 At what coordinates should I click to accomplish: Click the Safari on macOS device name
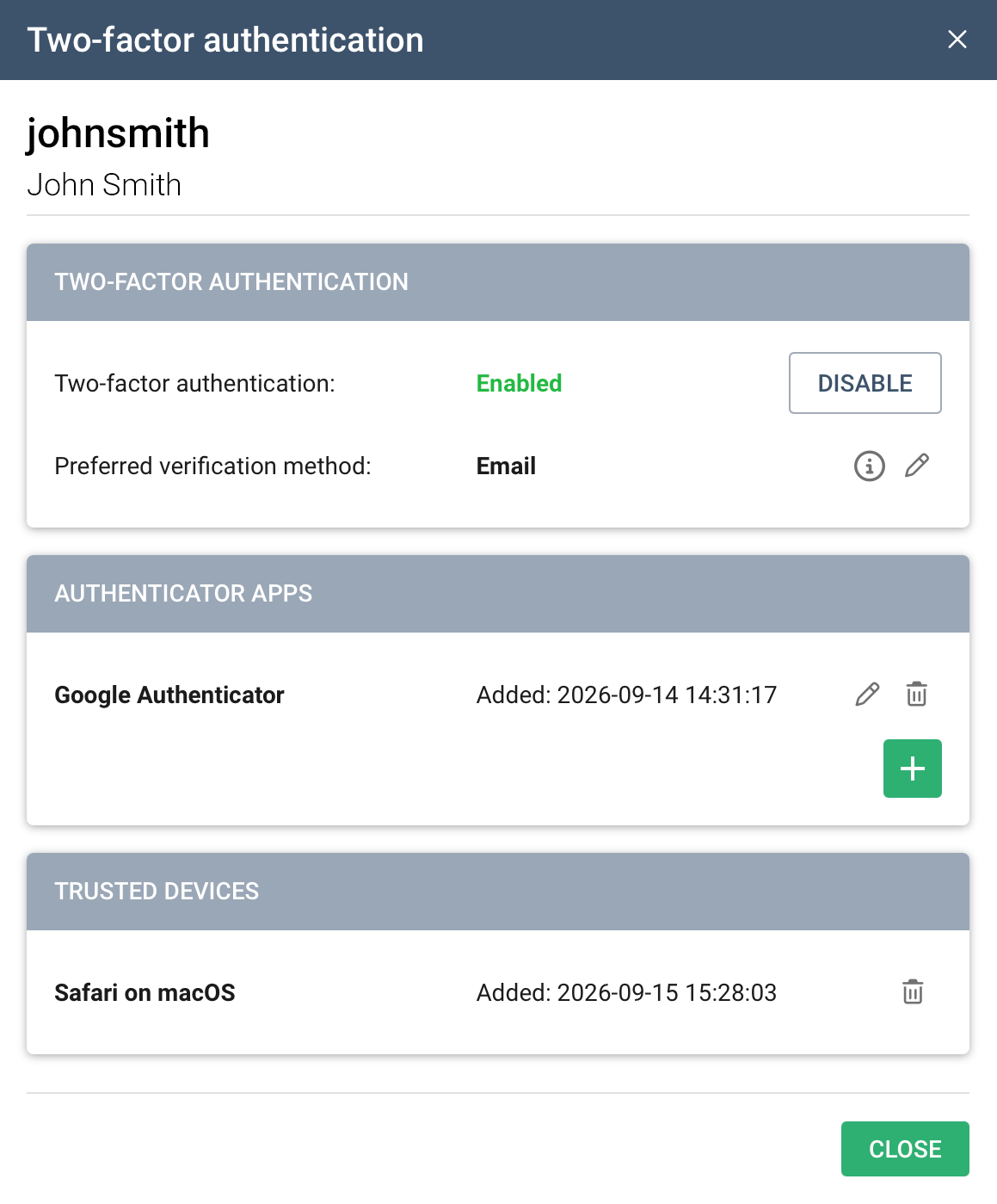click(x=145, y=992)
